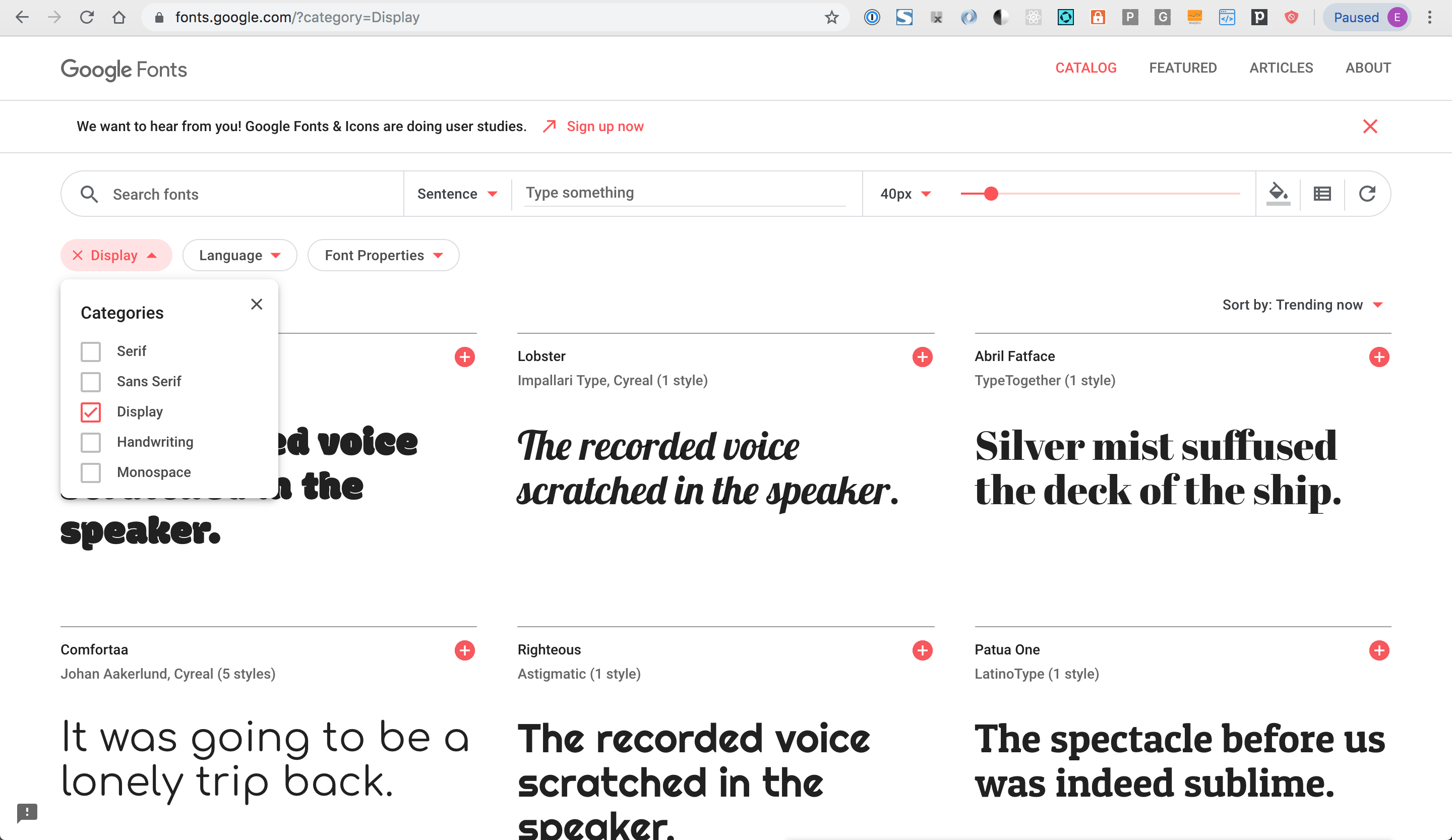Screen dimensions: 1452x840
Task: Switch to list view icon
Action: coord(1322,194)
